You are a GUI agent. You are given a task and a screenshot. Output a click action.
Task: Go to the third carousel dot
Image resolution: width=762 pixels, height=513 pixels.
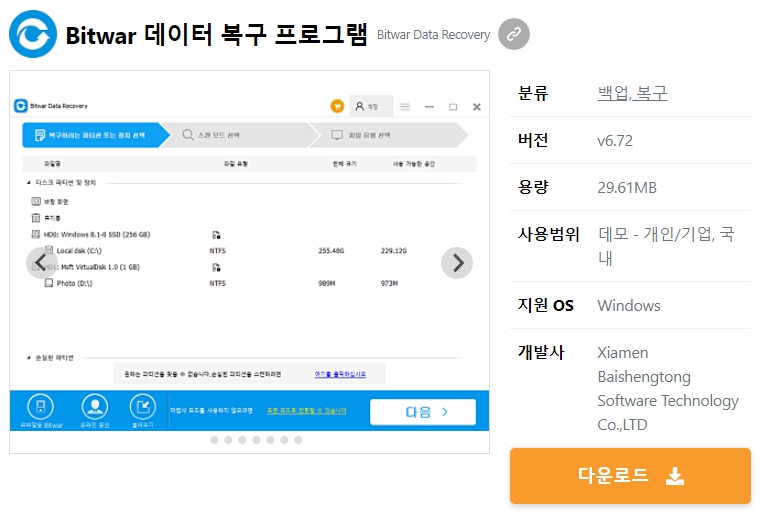pos(242,440)
